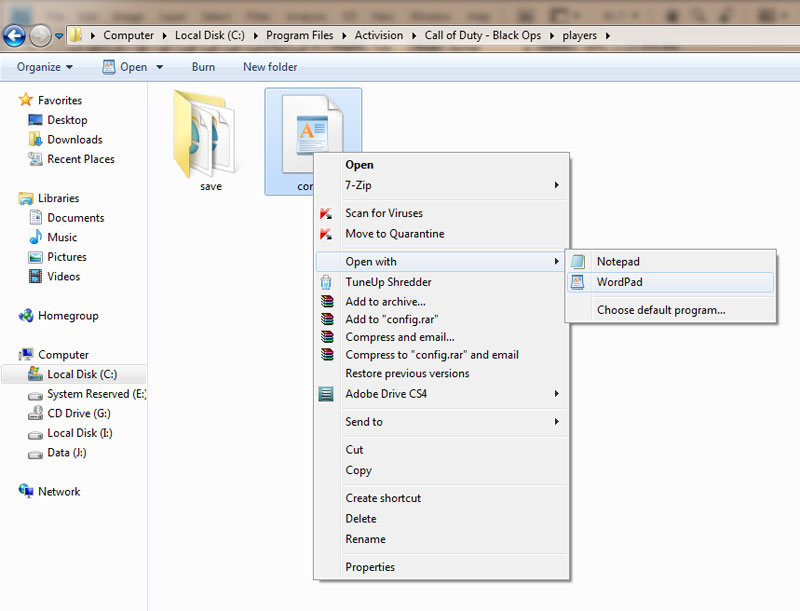Click the Kaspersky icon beside Move to Quarantine

coord(326,234)
